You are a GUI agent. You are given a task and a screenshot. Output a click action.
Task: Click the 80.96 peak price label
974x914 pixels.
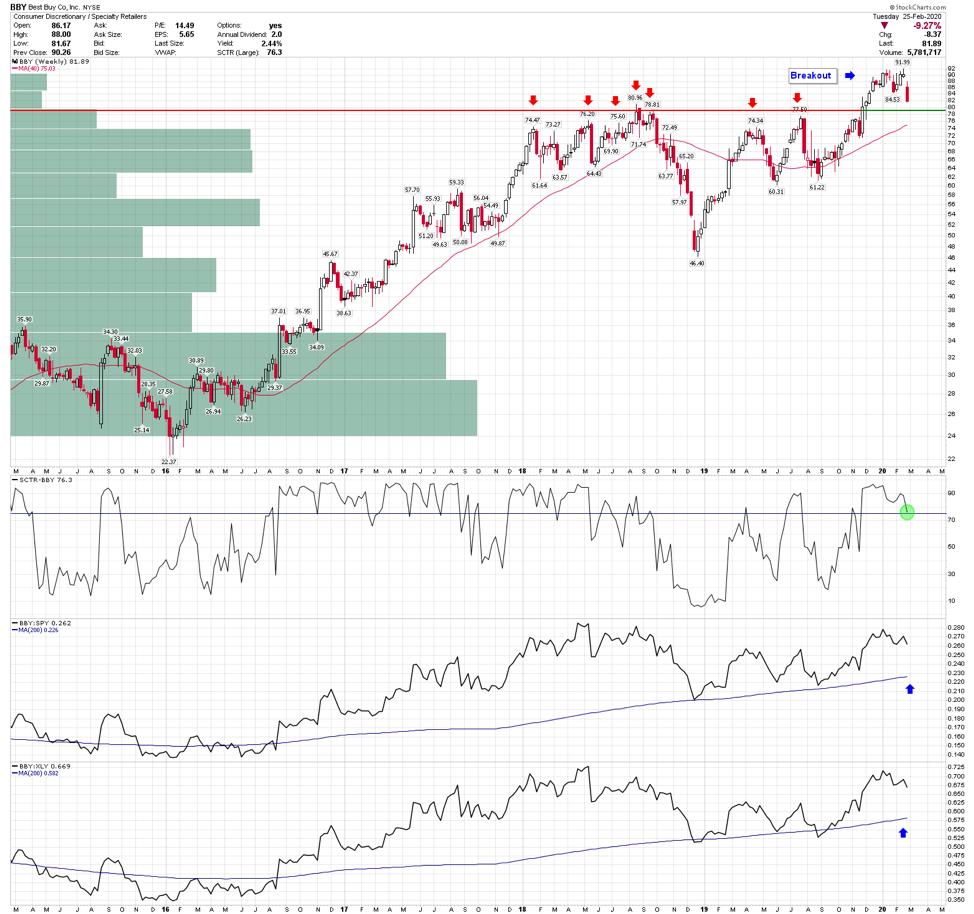pos(635,98)
